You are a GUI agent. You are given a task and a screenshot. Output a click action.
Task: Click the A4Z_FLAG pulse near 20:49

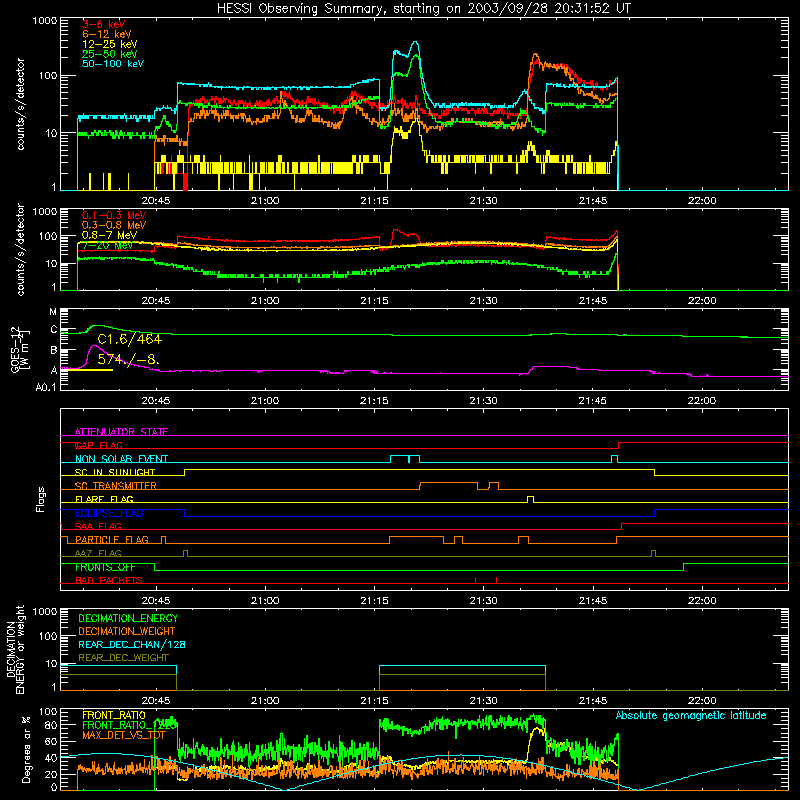coord(185,553)
